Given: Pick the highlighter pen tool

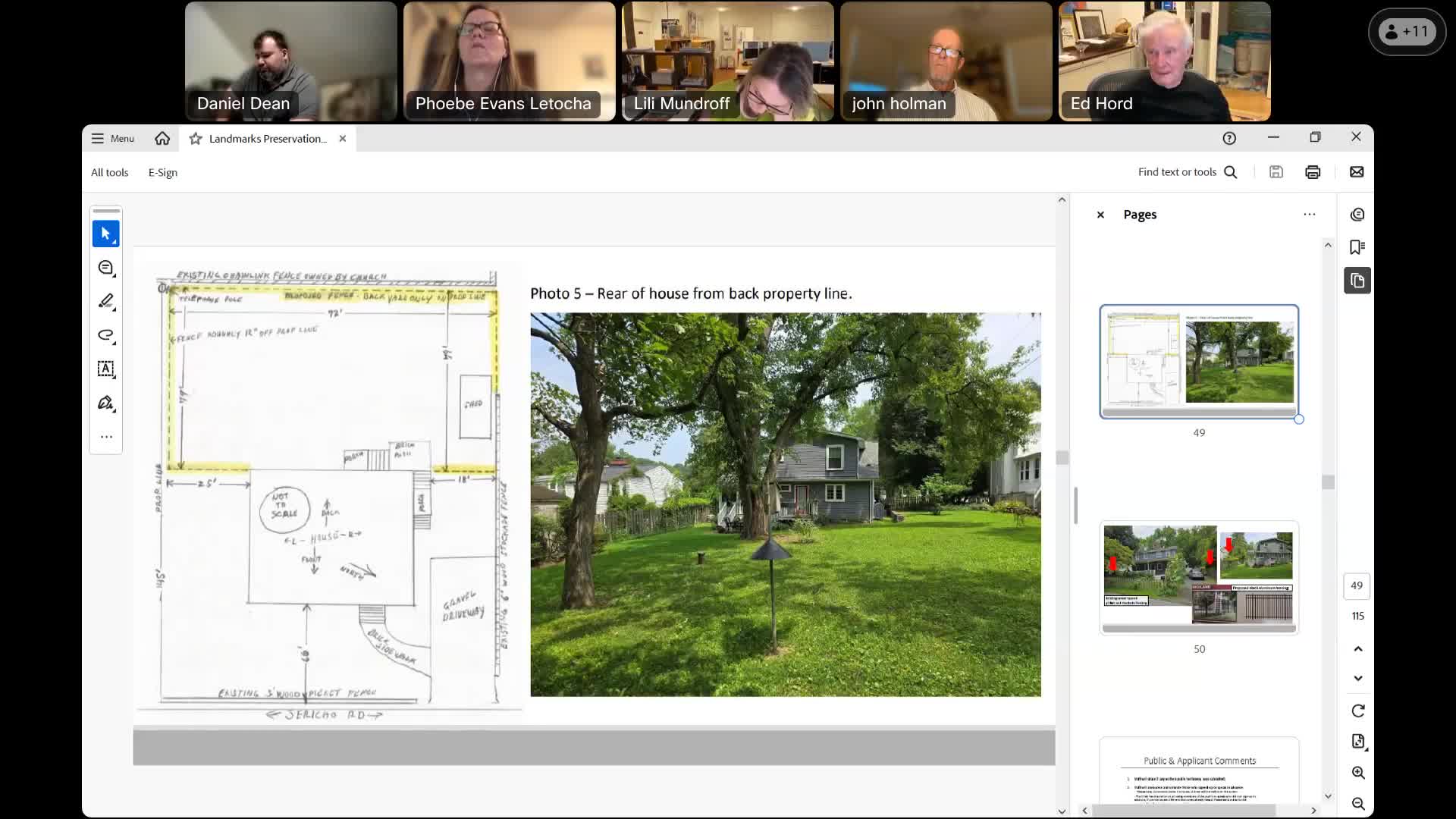Looking at the screenshot, I should pyautogui.click(x=105, y=301).
